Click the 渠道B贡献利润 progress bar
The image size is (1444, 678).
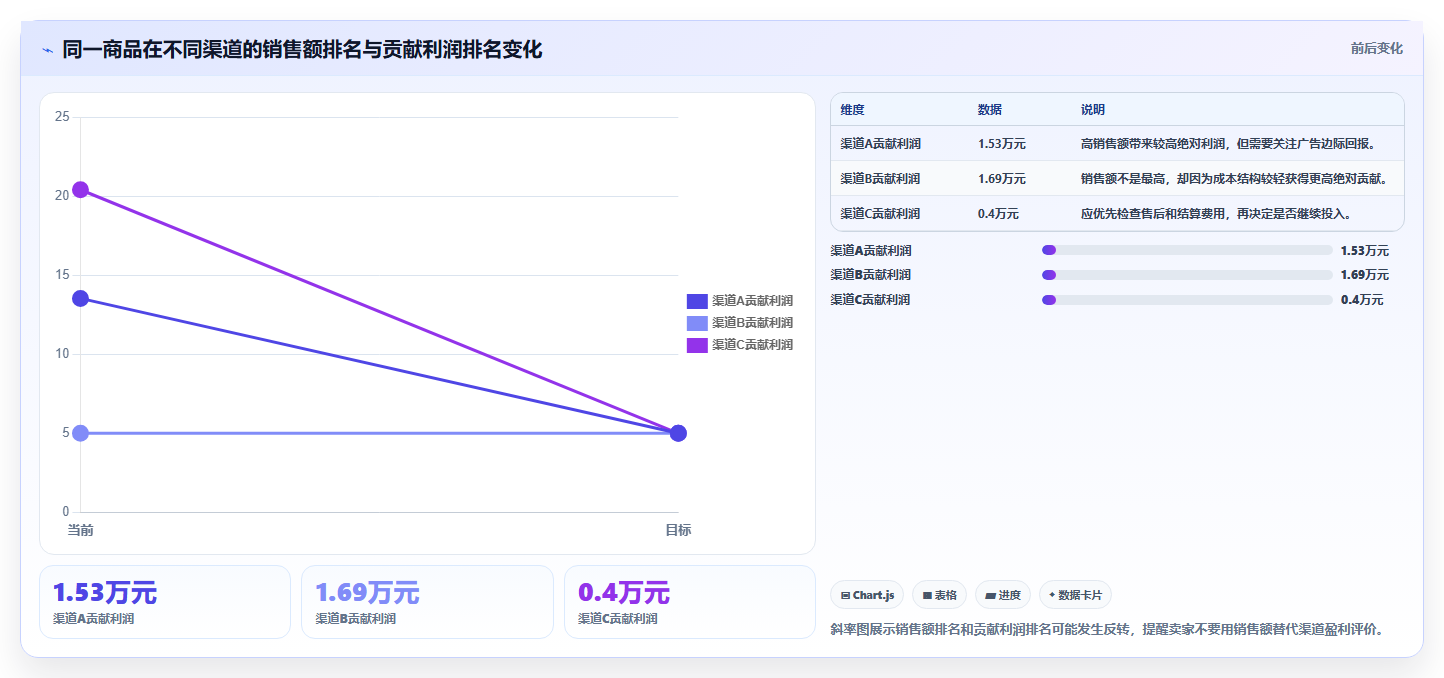pos(1187,275)
